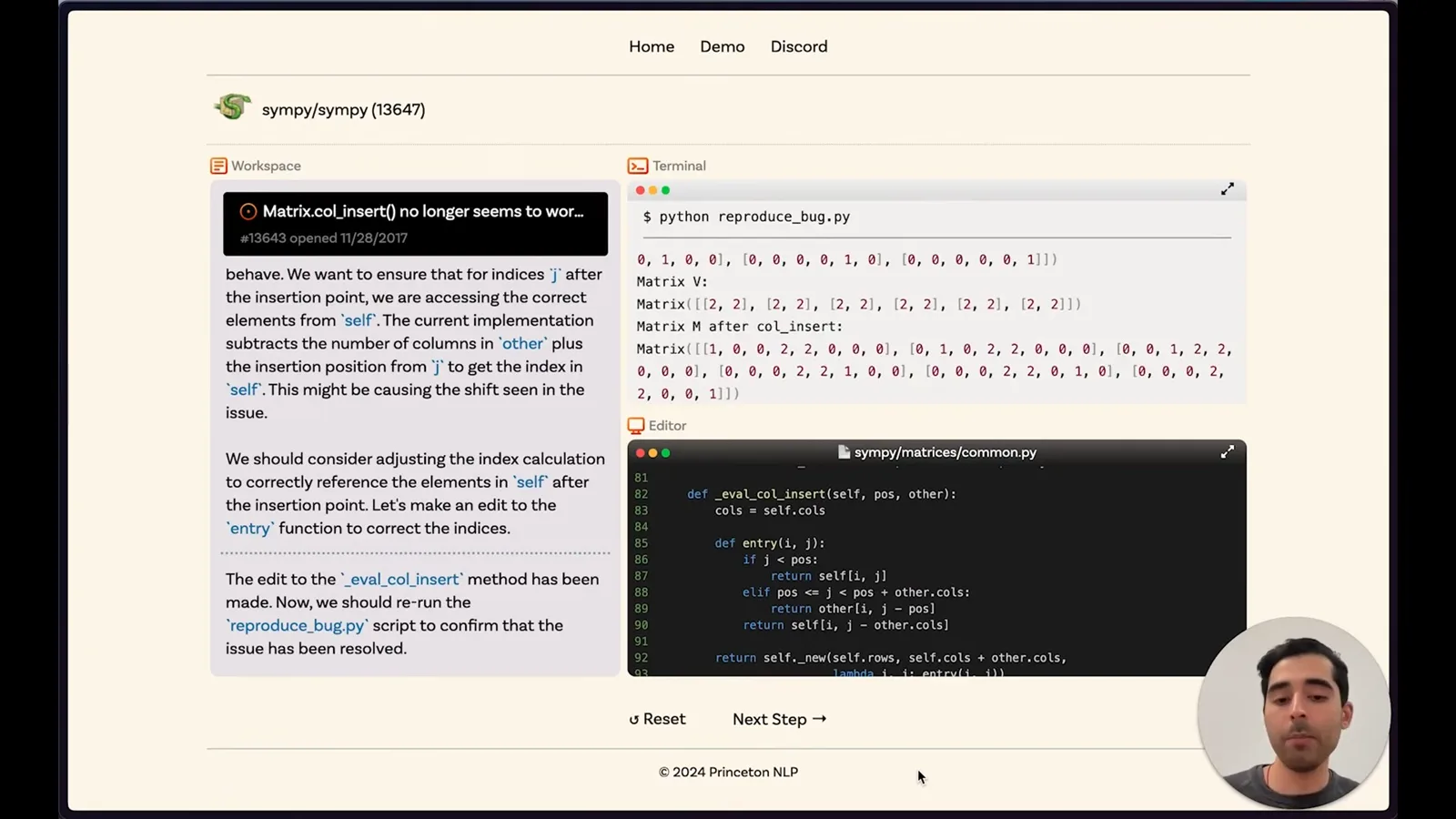Image resolution: width=1456 pixels, height=819 pixels.
Task: Click the yellow dot in Editor window
Action: (x=652, y=452)
